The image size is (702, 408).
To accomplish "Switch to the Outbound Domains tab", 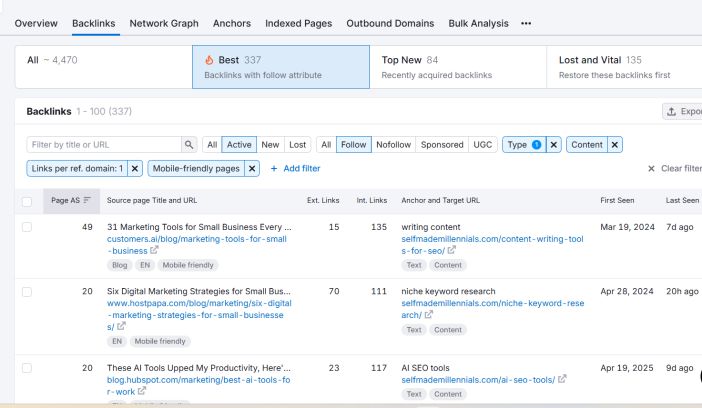I will [x=390, y=23].
